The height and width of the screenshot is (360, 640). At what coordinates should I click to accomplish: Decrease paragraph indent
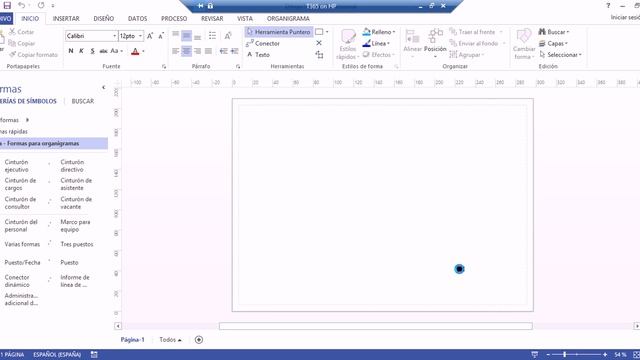point(223,51)
